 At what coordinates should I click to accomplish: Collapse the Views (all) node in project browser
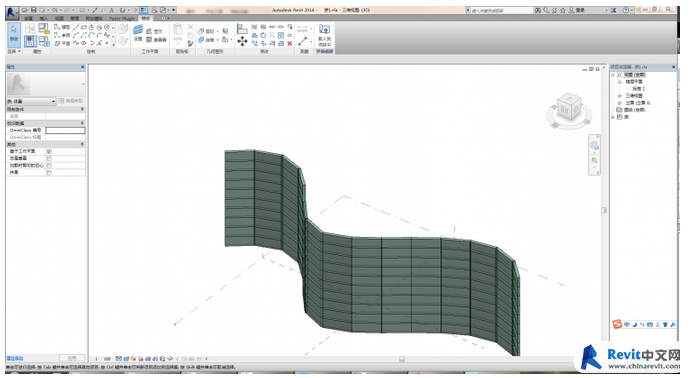coord(613,75)
